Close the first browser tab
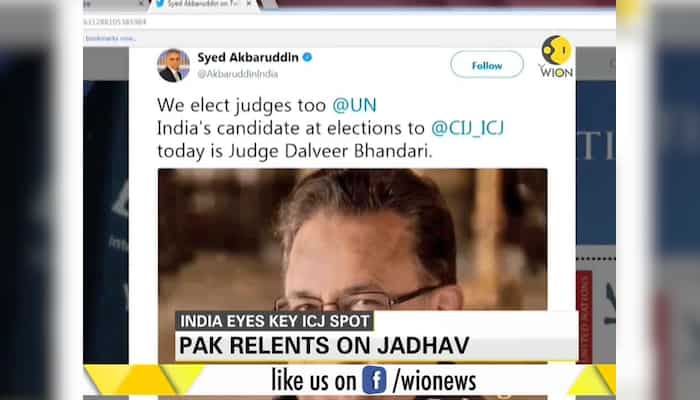This screenshot has width=700, height=400. [141, 4]
